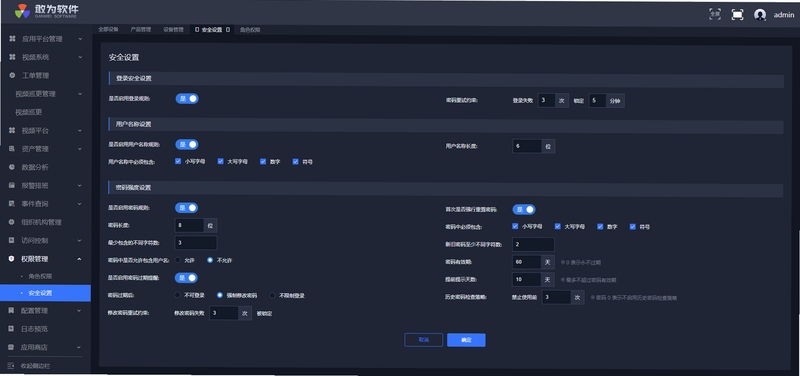
Task: Click the 收起侧边栏 collapse icon
Action: point(11,366)
